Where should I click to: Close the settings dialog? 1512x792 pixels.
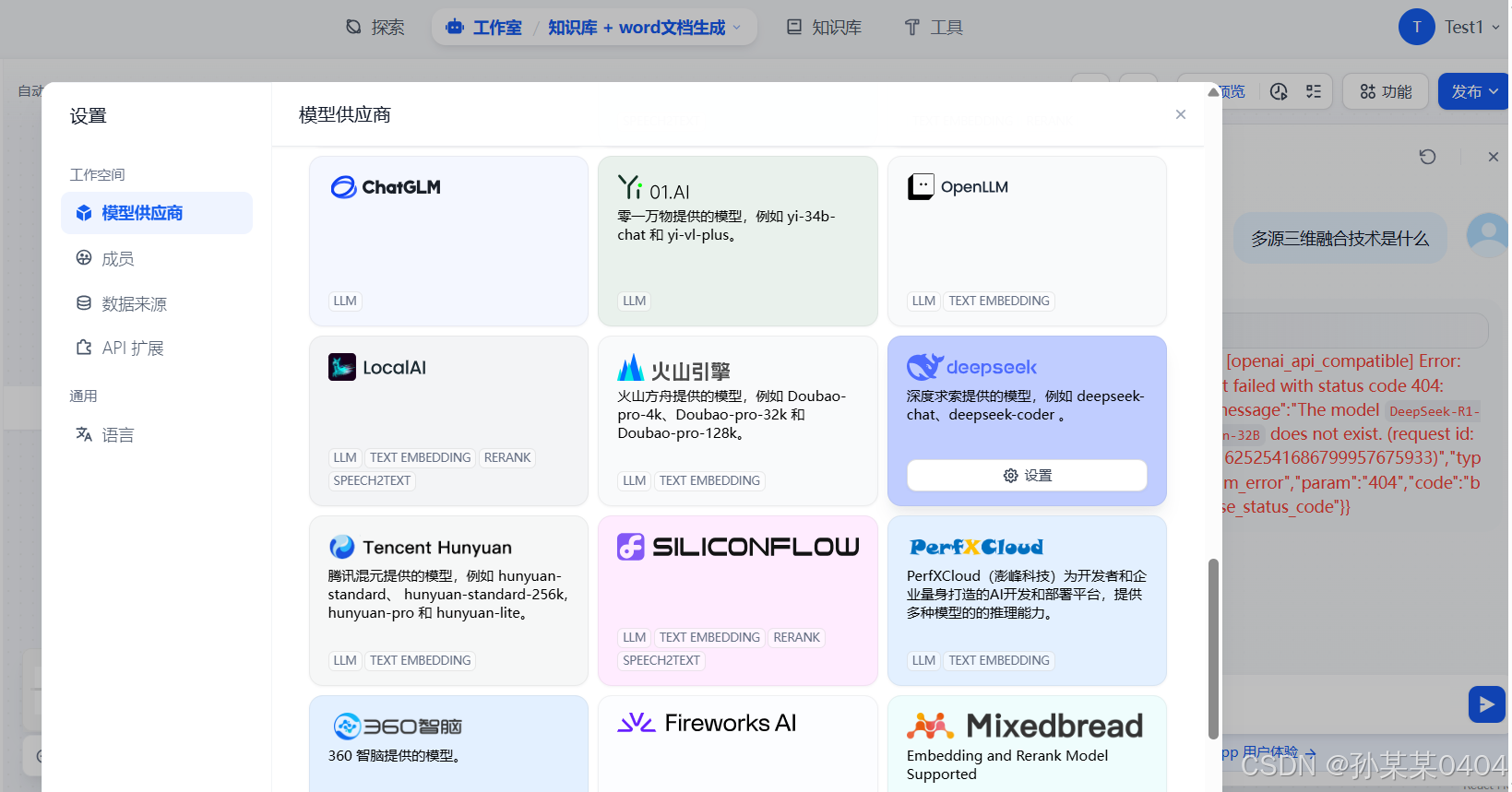(1181, 114)
